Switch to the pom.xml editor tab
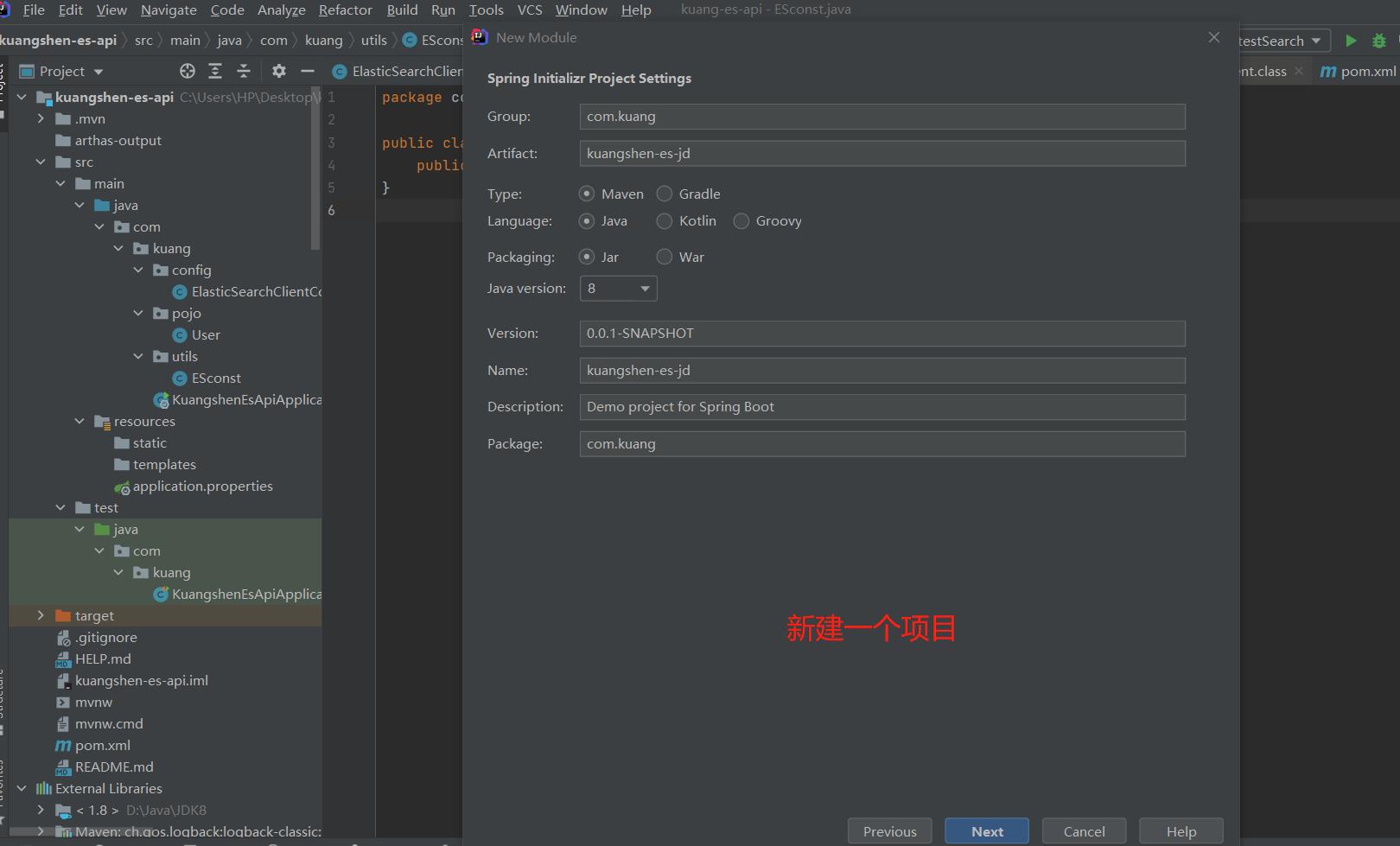The image size is (1400, 846). (x=1359, y=71)
